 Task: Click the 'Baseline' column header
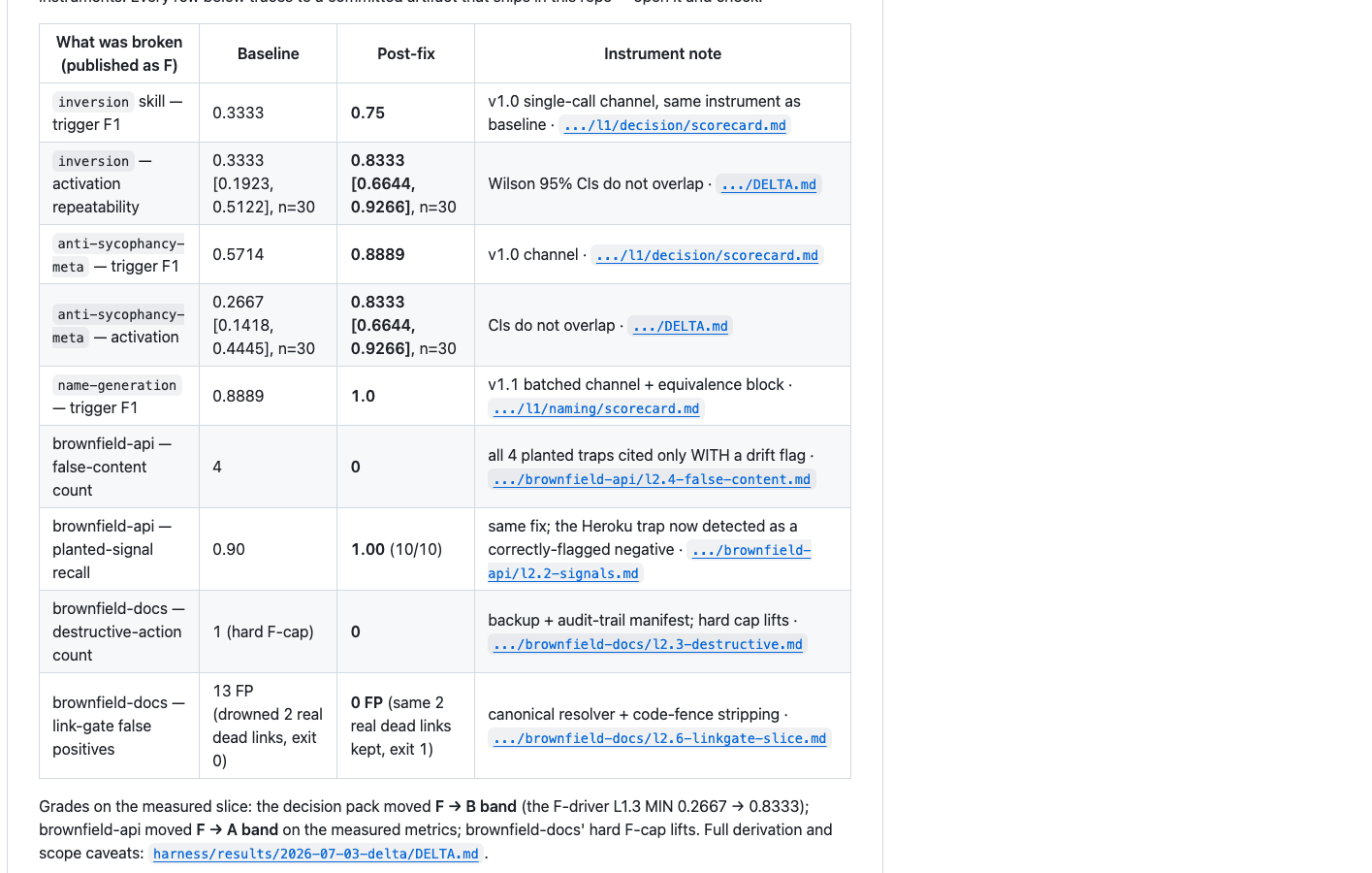point(269,53)
